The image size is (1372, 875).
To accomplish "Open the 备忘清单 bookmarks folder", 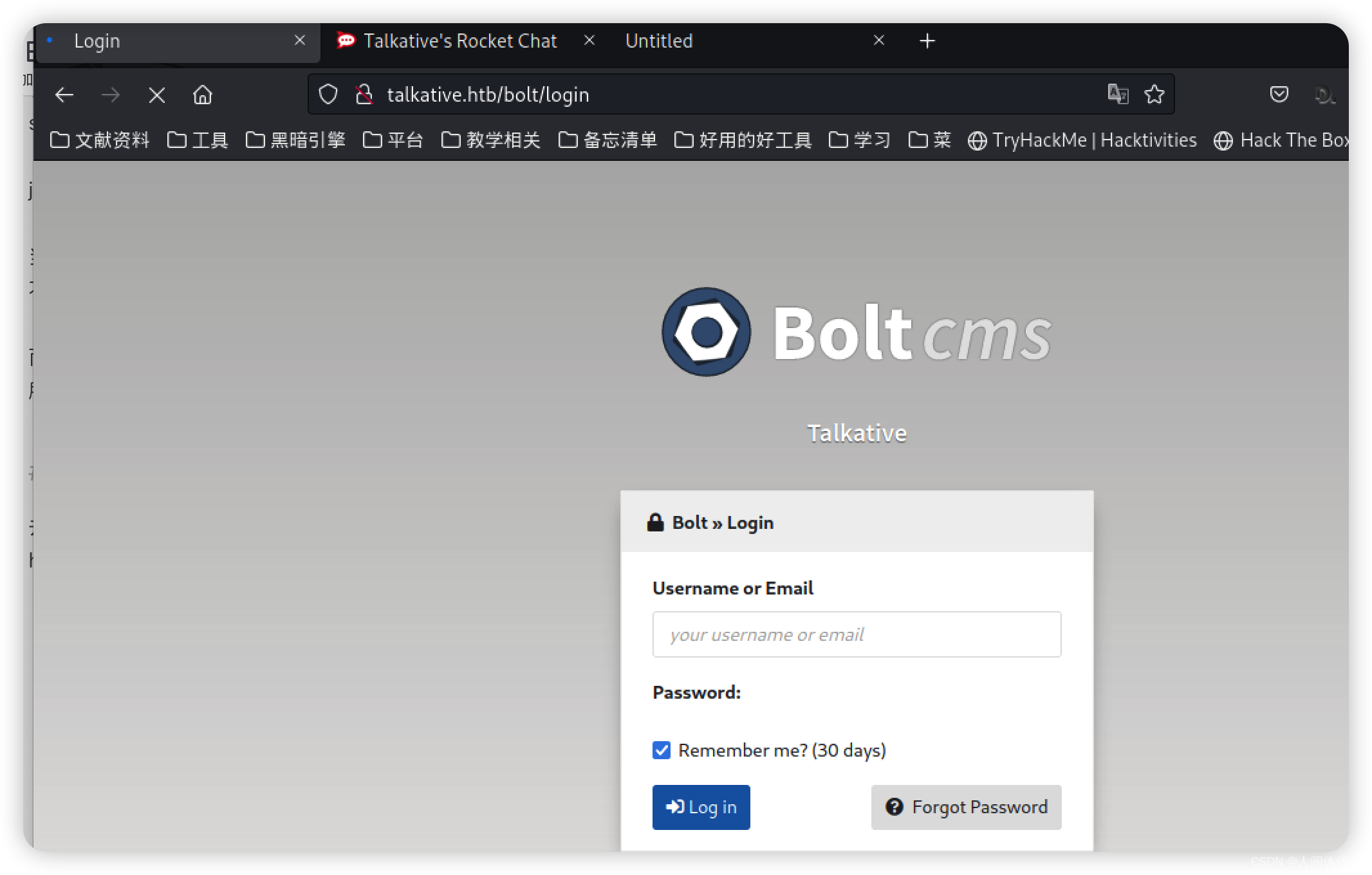I will (x=607, y=140).
